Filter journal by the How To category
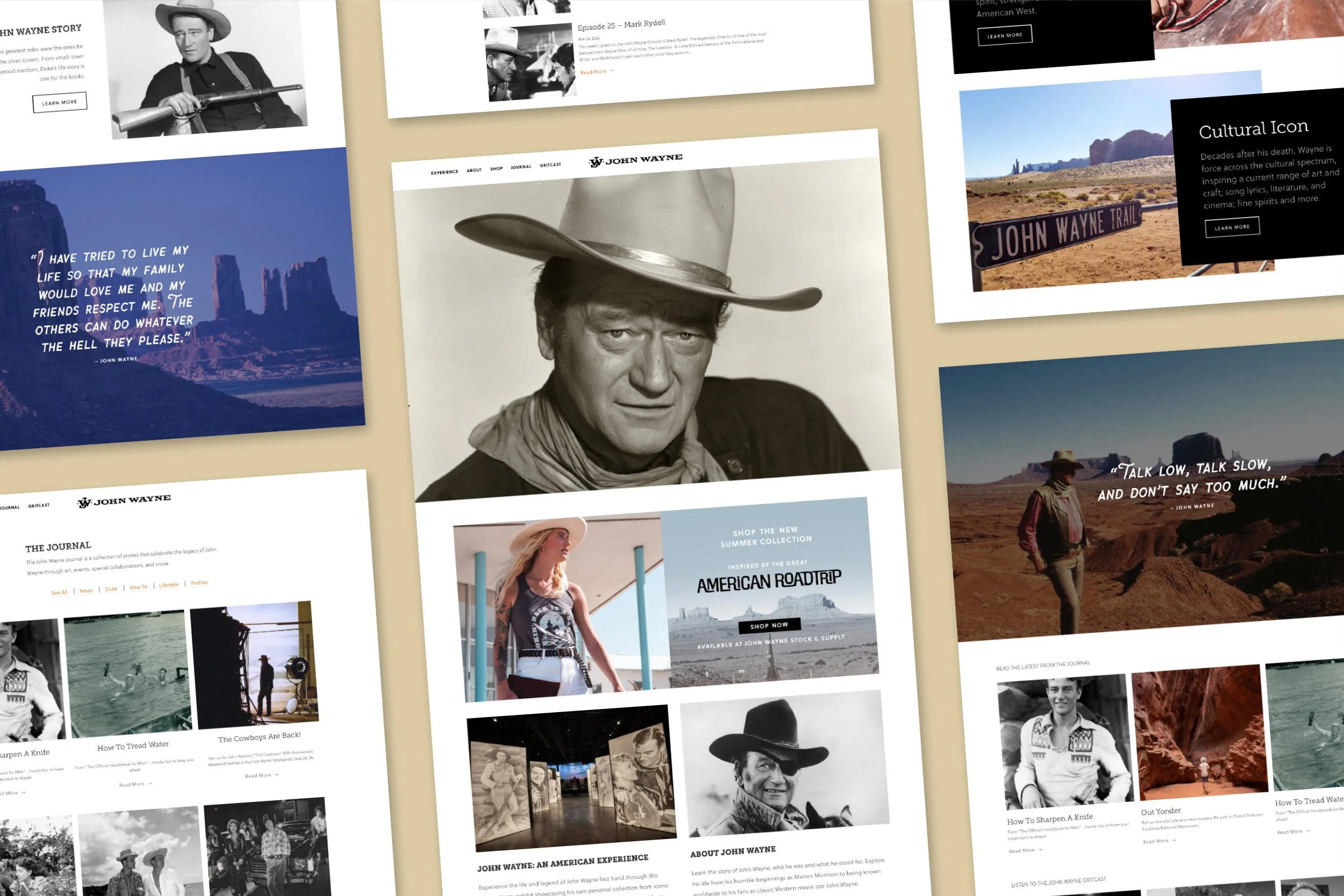This screenshot has width=1344, height=896. [138, 587]
